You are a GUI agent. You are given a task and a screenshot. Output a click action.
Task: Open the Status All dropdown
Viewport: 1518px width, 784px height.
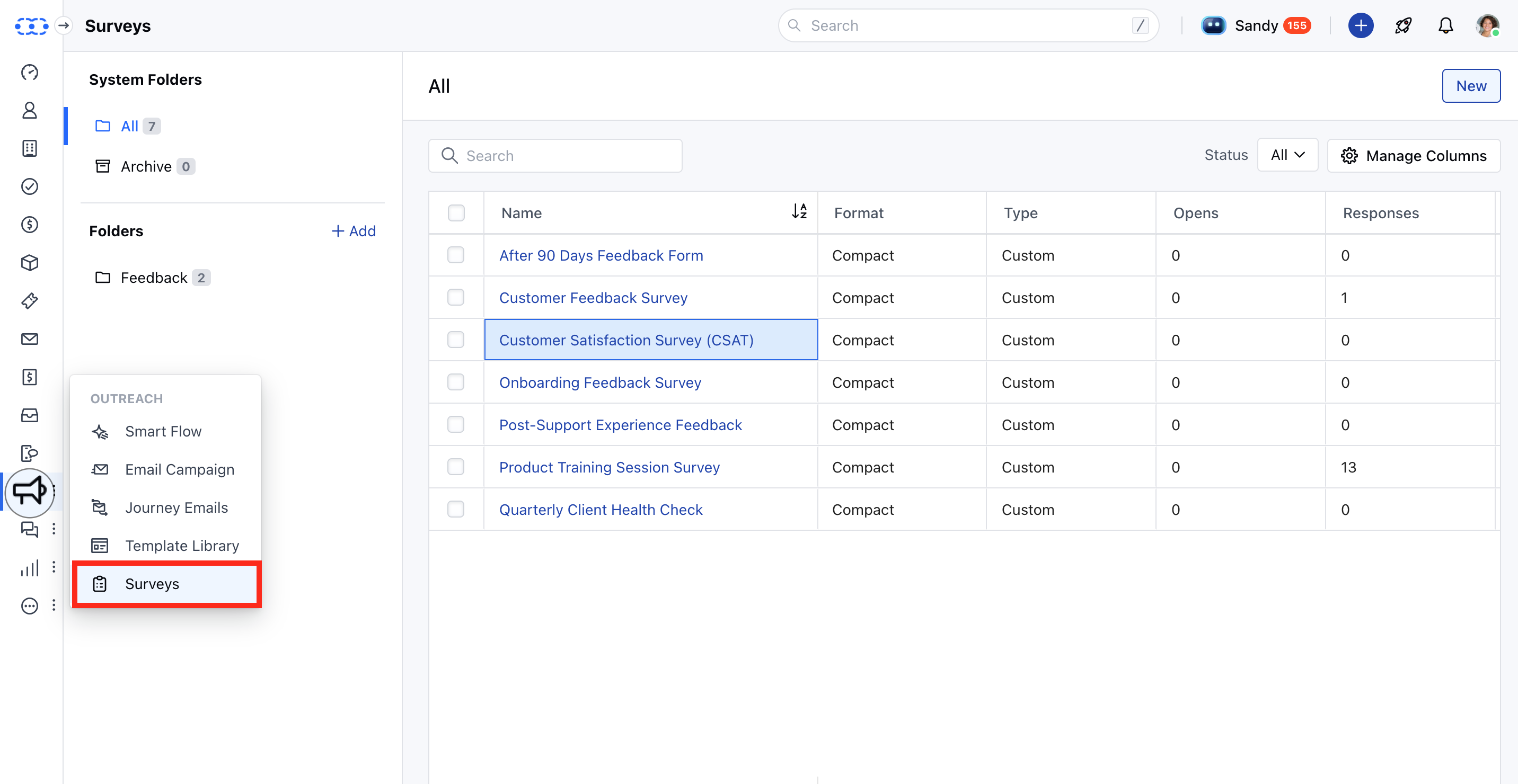1288,154
